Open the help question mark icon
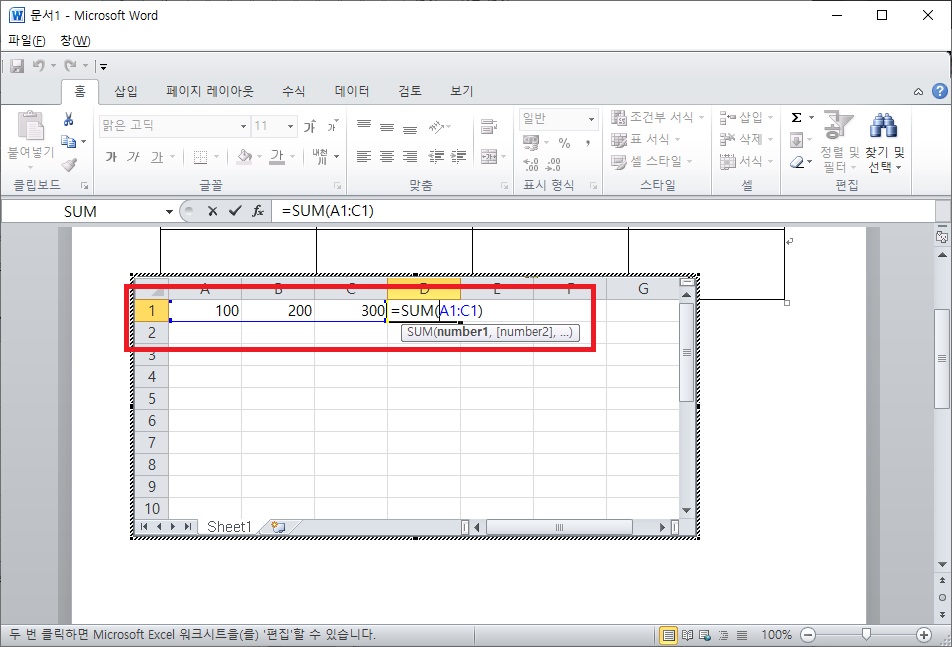Image resolution: width=952 pixels, height=647 pixels. [940, 91]
